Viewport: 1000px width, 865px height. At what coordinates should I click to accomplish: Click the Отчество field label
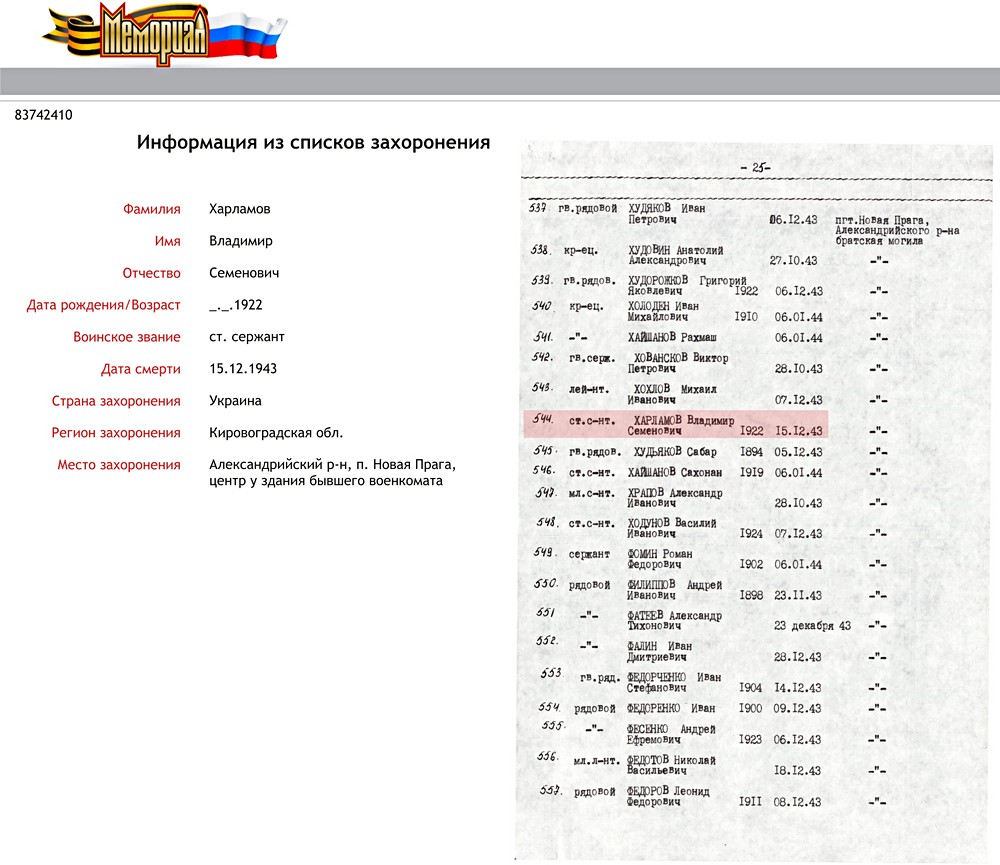(152, 273)
